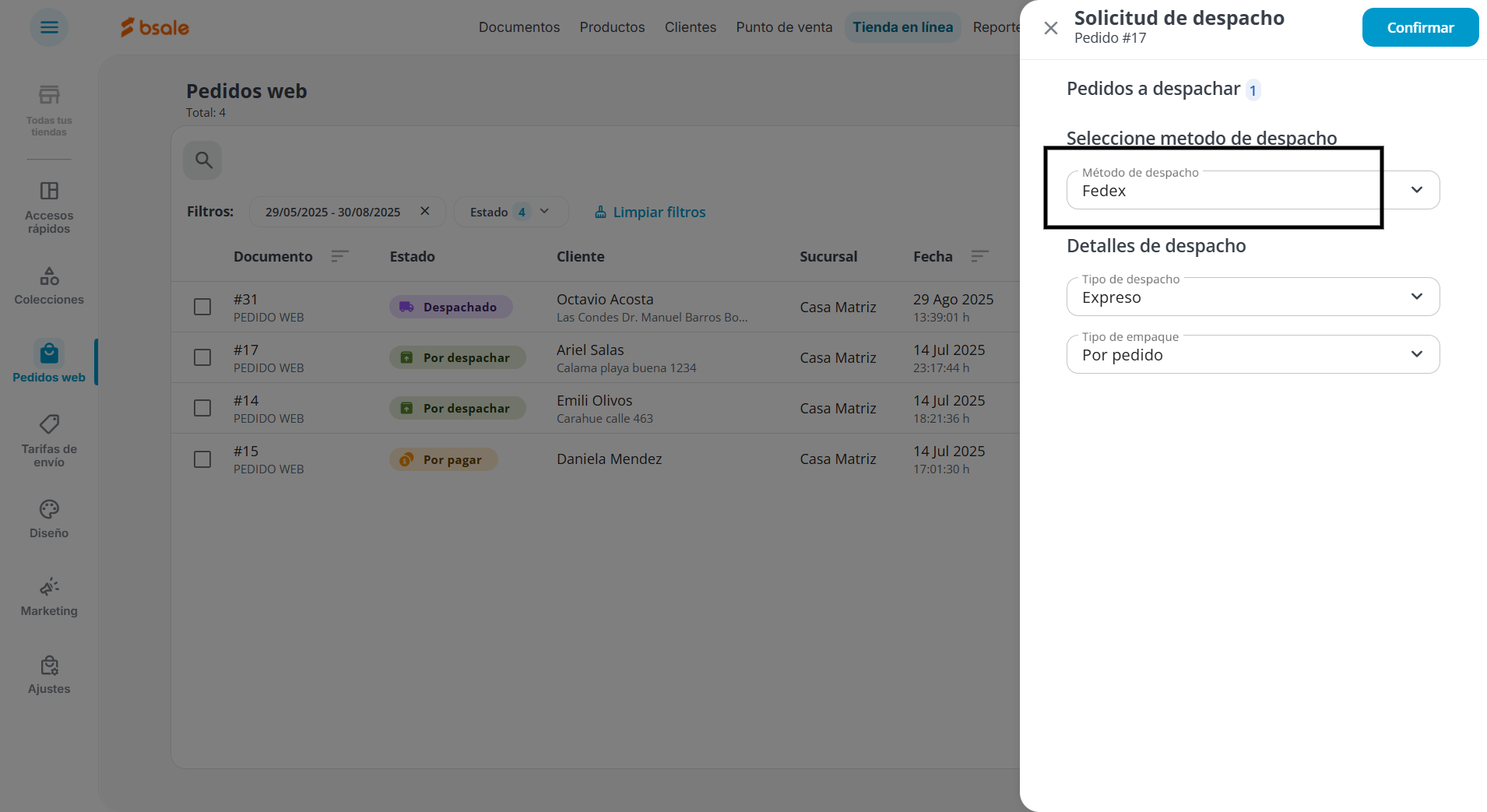1487x812 pixels.
Task: Click Sucursal column header
Action: [828, 256]
